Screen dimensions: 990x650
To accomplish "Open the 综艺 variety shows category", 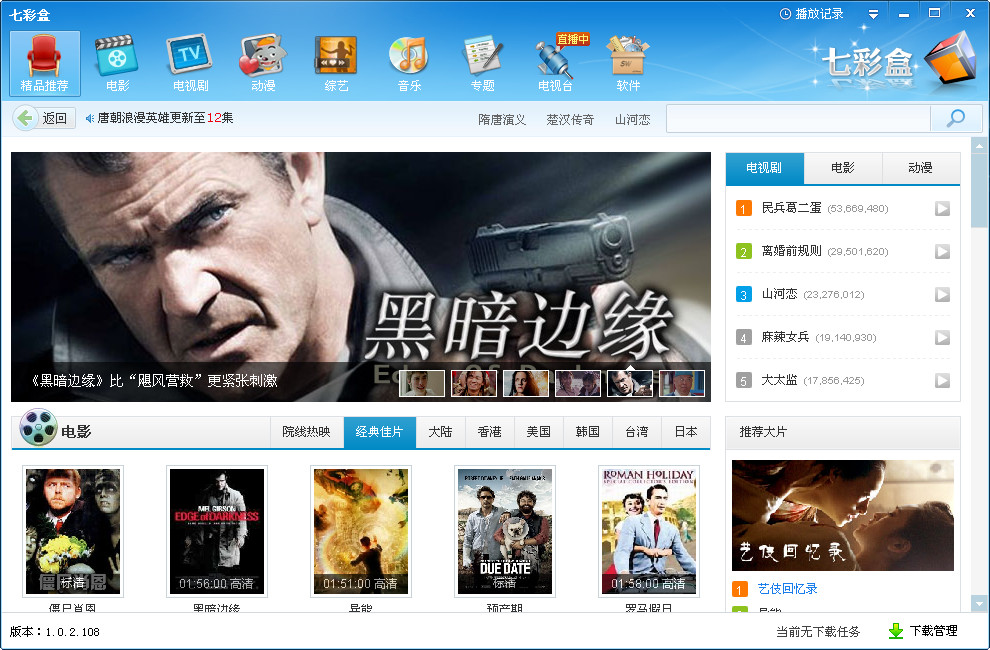I will pos(336,63).
